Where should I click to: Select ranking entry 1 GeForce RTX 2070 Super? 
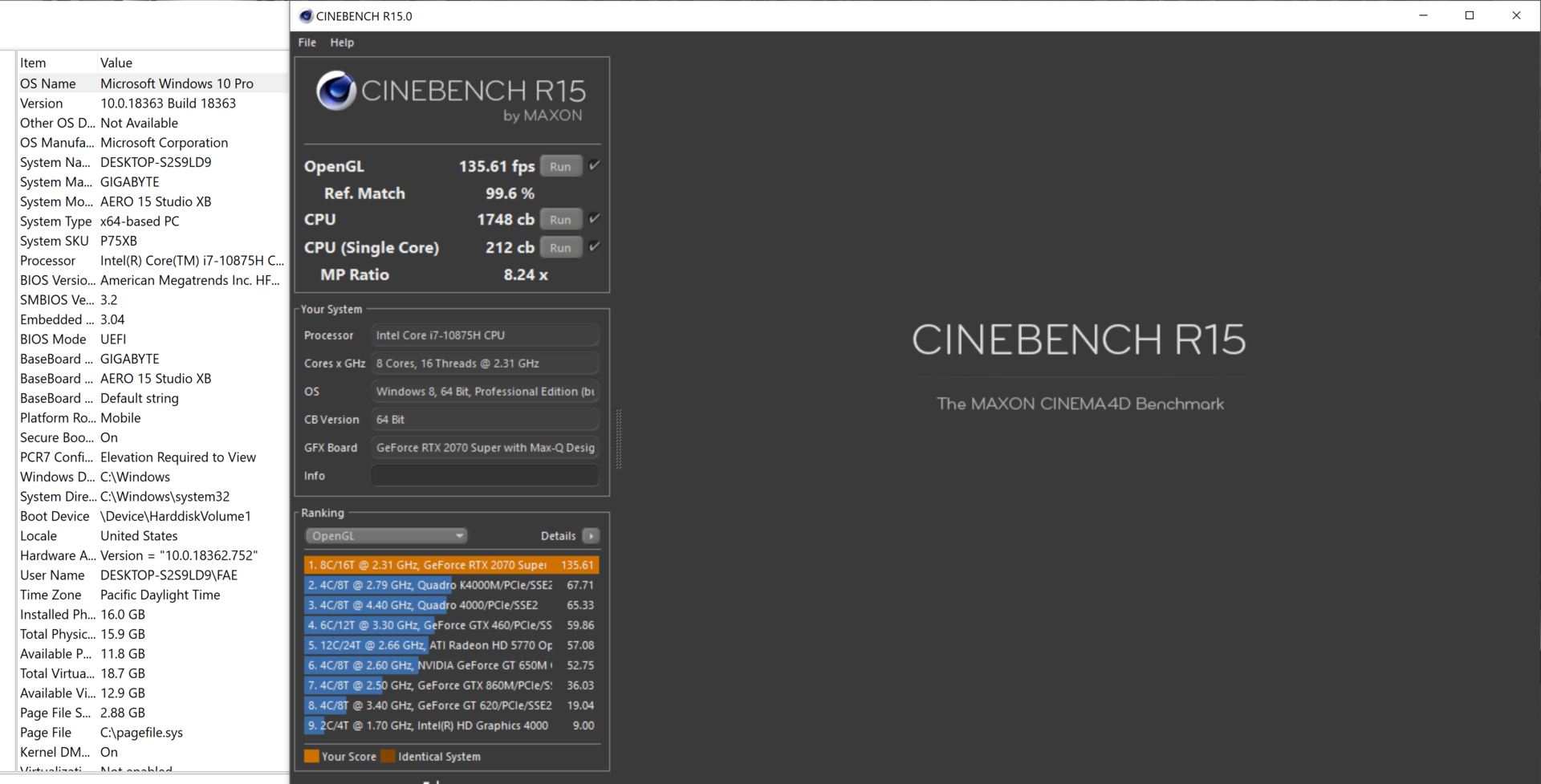coord(451,565)
